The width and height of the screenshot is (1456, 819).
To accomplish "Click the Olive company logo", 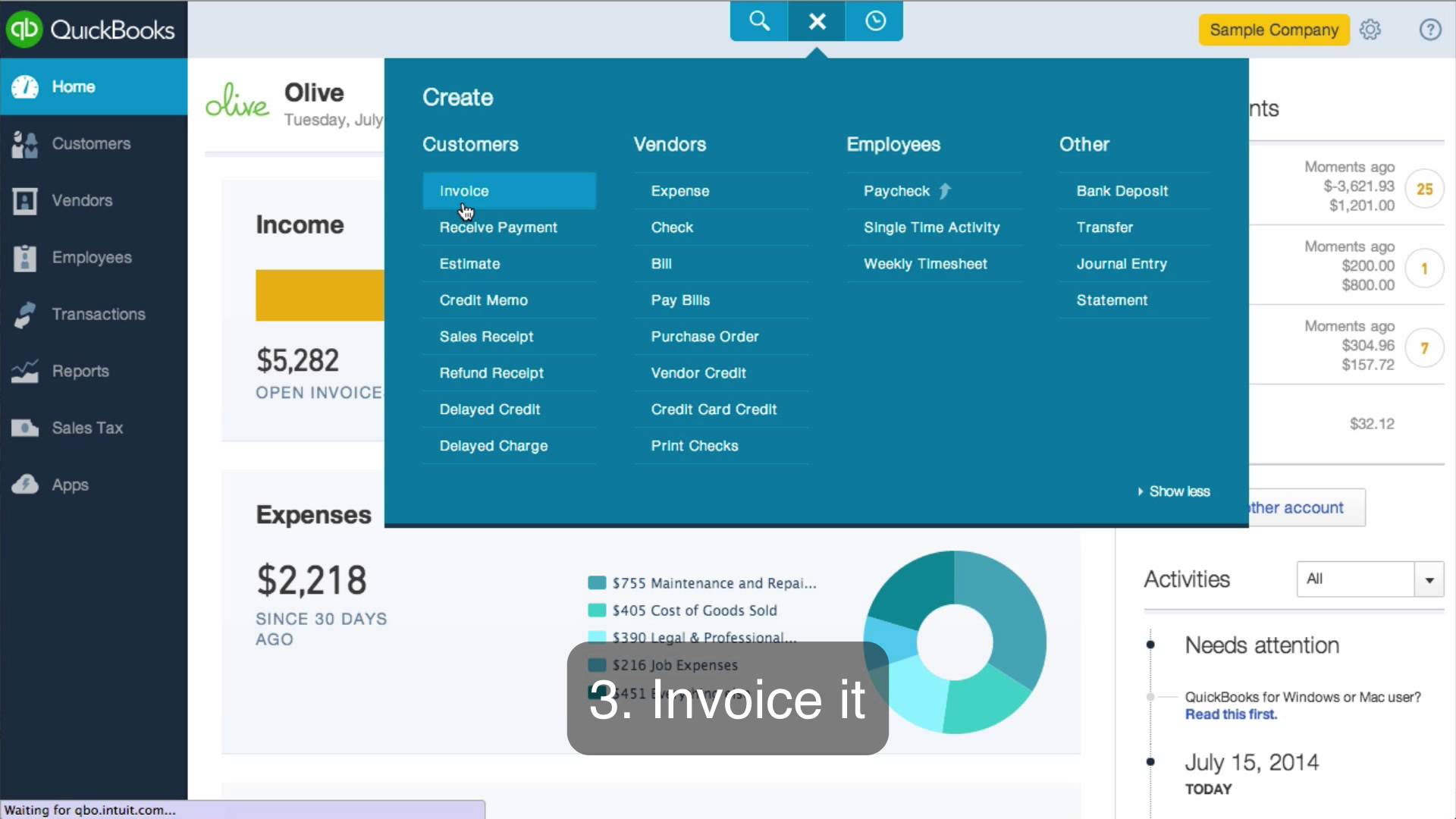I will point(237,101).
